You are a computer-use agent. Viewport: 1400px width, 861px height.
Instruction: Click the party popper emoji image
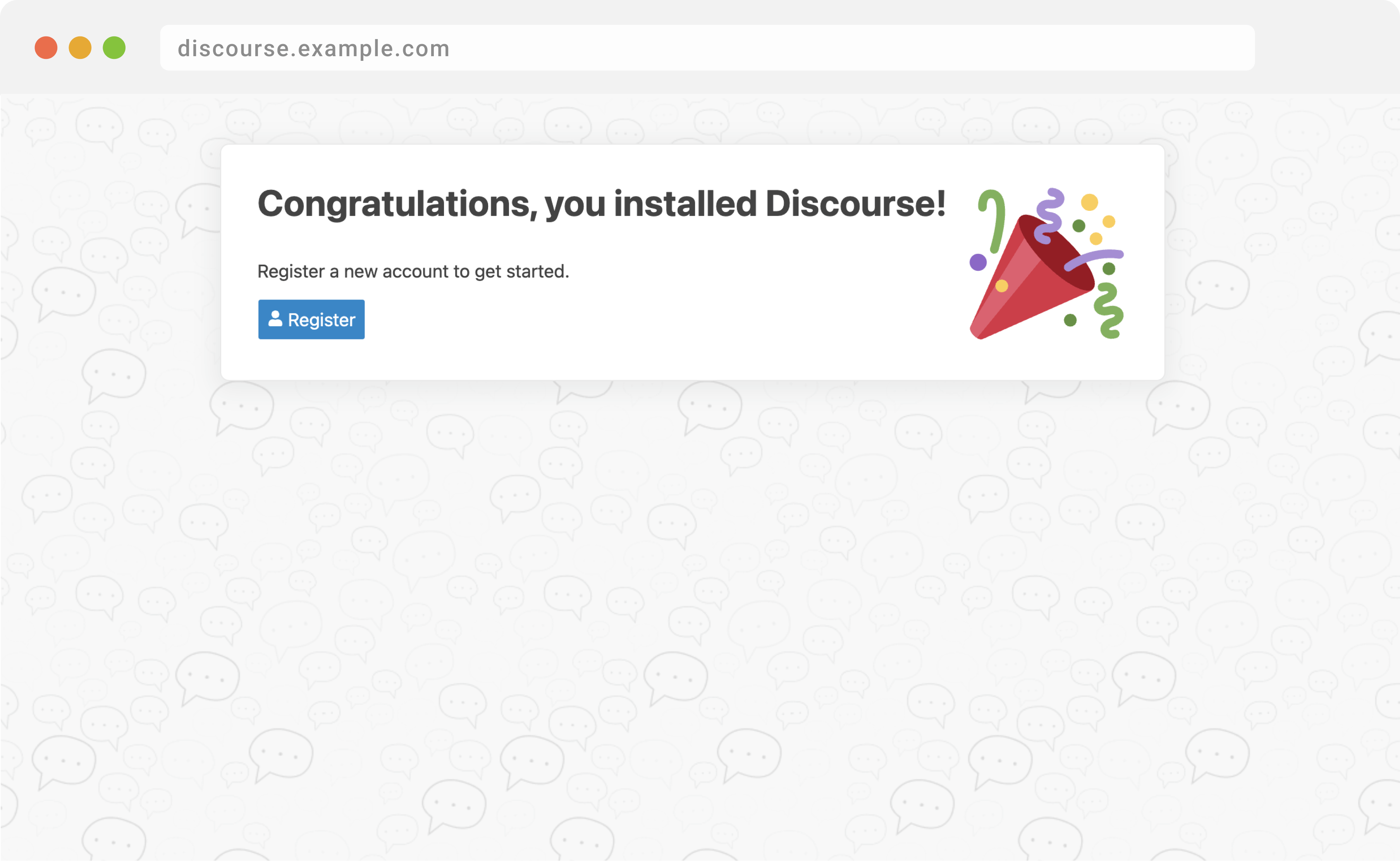[1046, 263]
